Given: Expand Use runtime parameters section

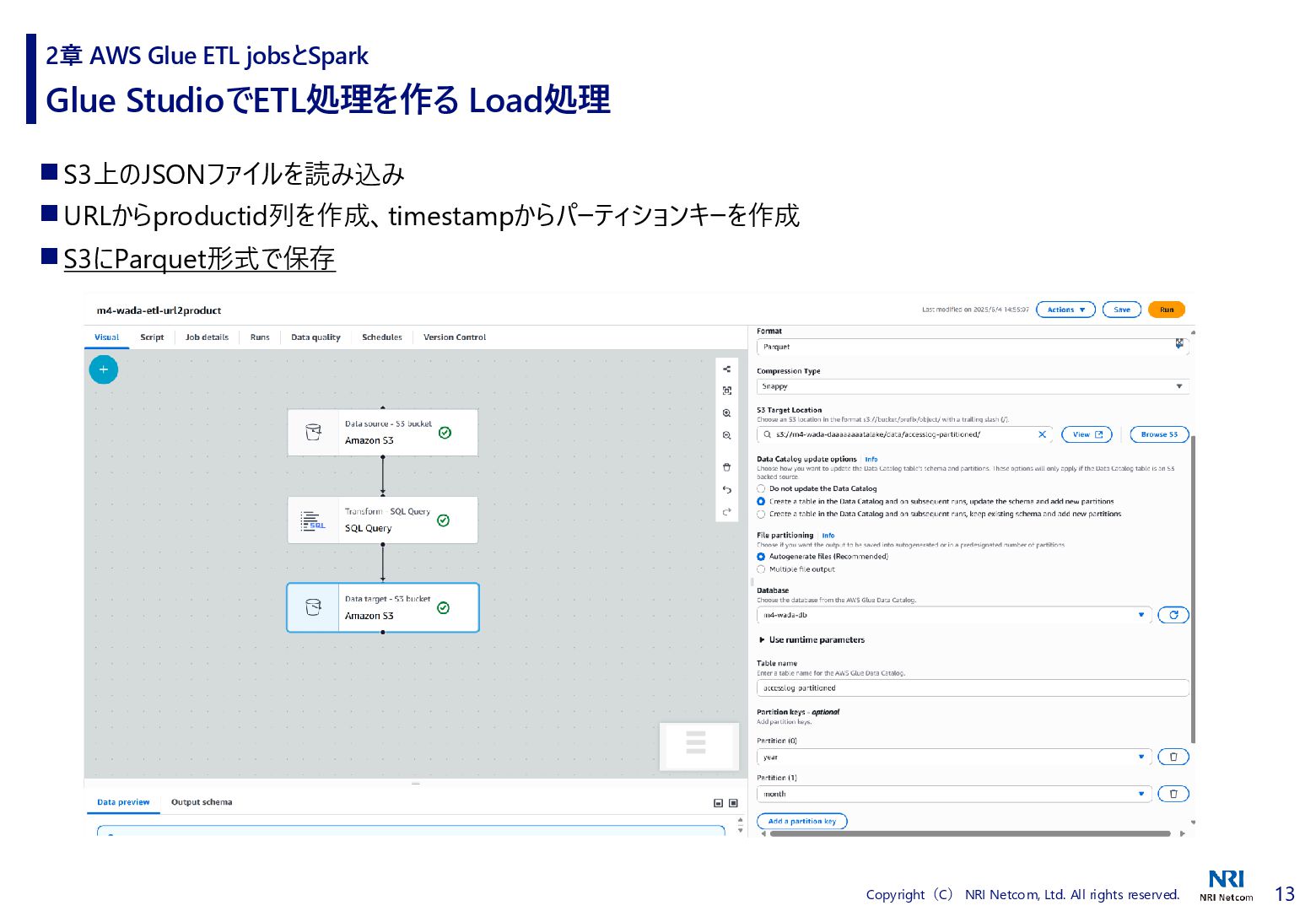Looking at the screenshot, I should click(x=812, y=640).
